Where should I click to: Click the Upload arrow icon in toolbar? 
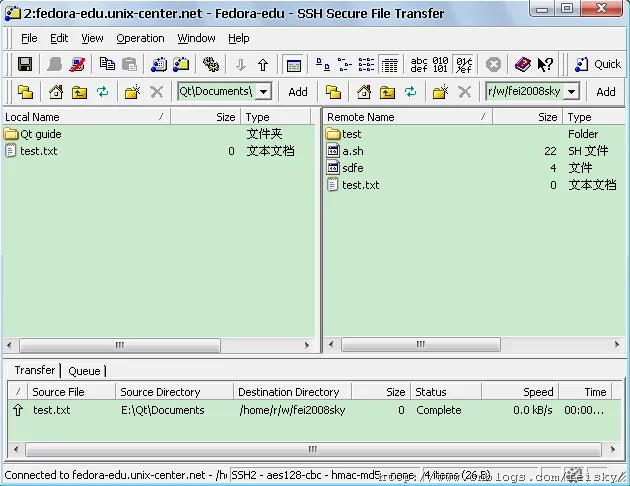coord(263,64)
